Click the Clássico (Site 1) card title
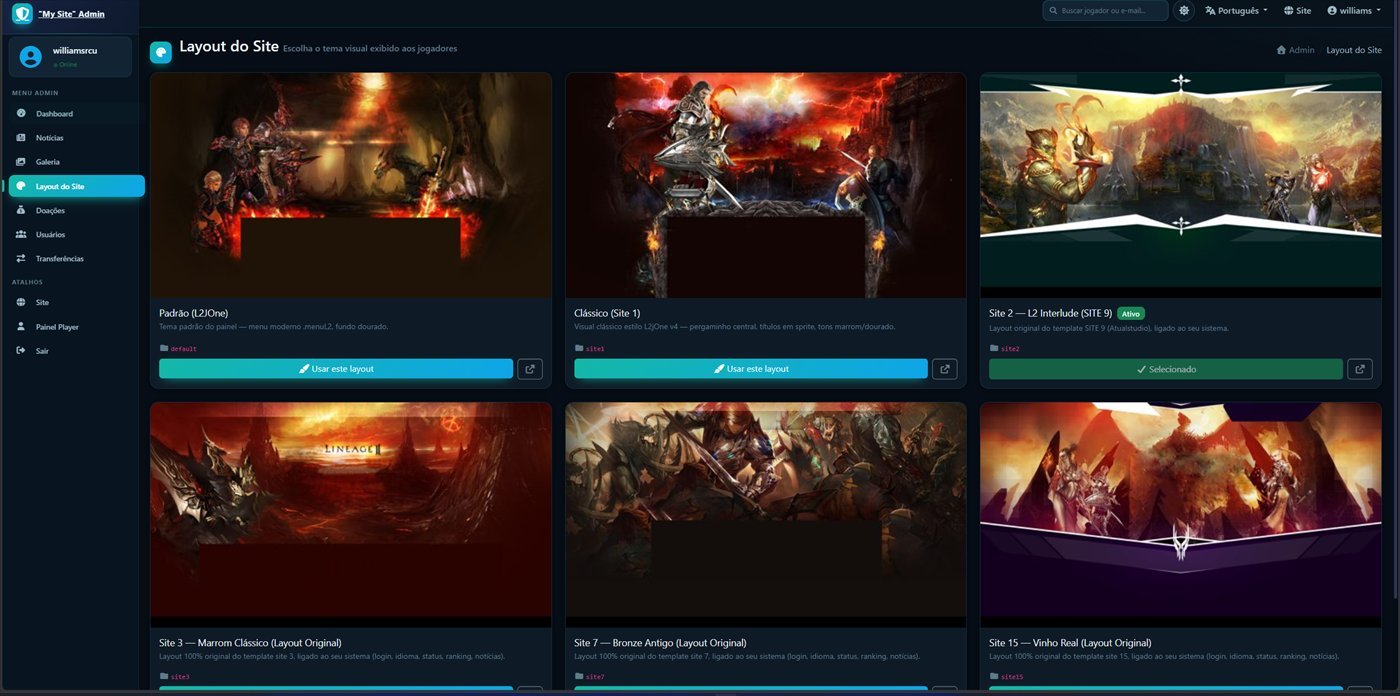This screenshot has width=1400, height=696. 608,313
